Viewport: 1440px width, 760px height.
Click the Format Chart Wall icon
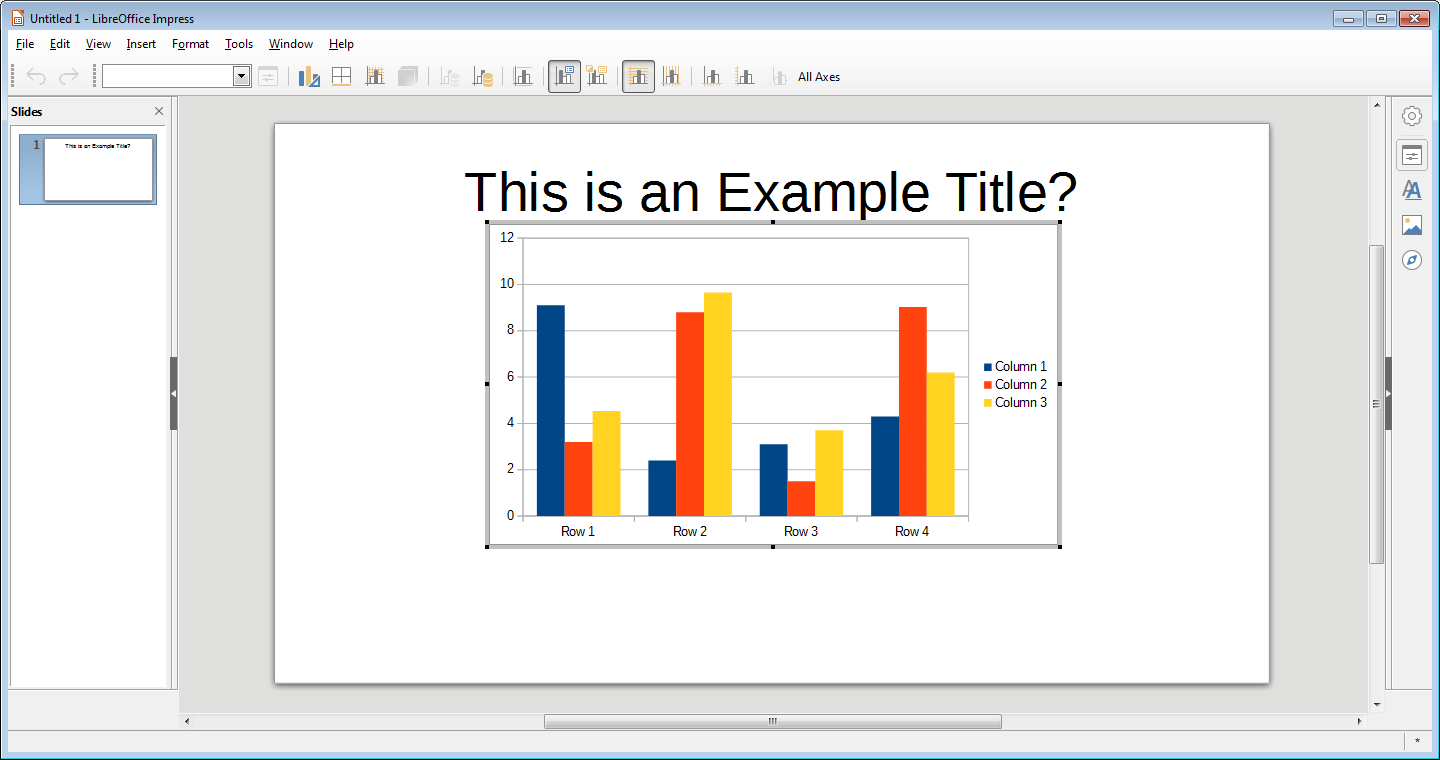click(375, 77)
